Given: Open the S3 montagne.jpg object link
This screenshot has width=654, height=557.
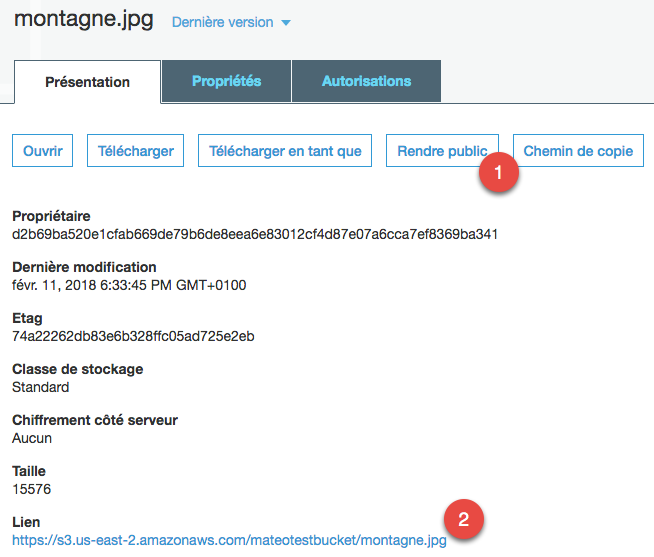Looking at the screenshot, I should click(228, 540).
